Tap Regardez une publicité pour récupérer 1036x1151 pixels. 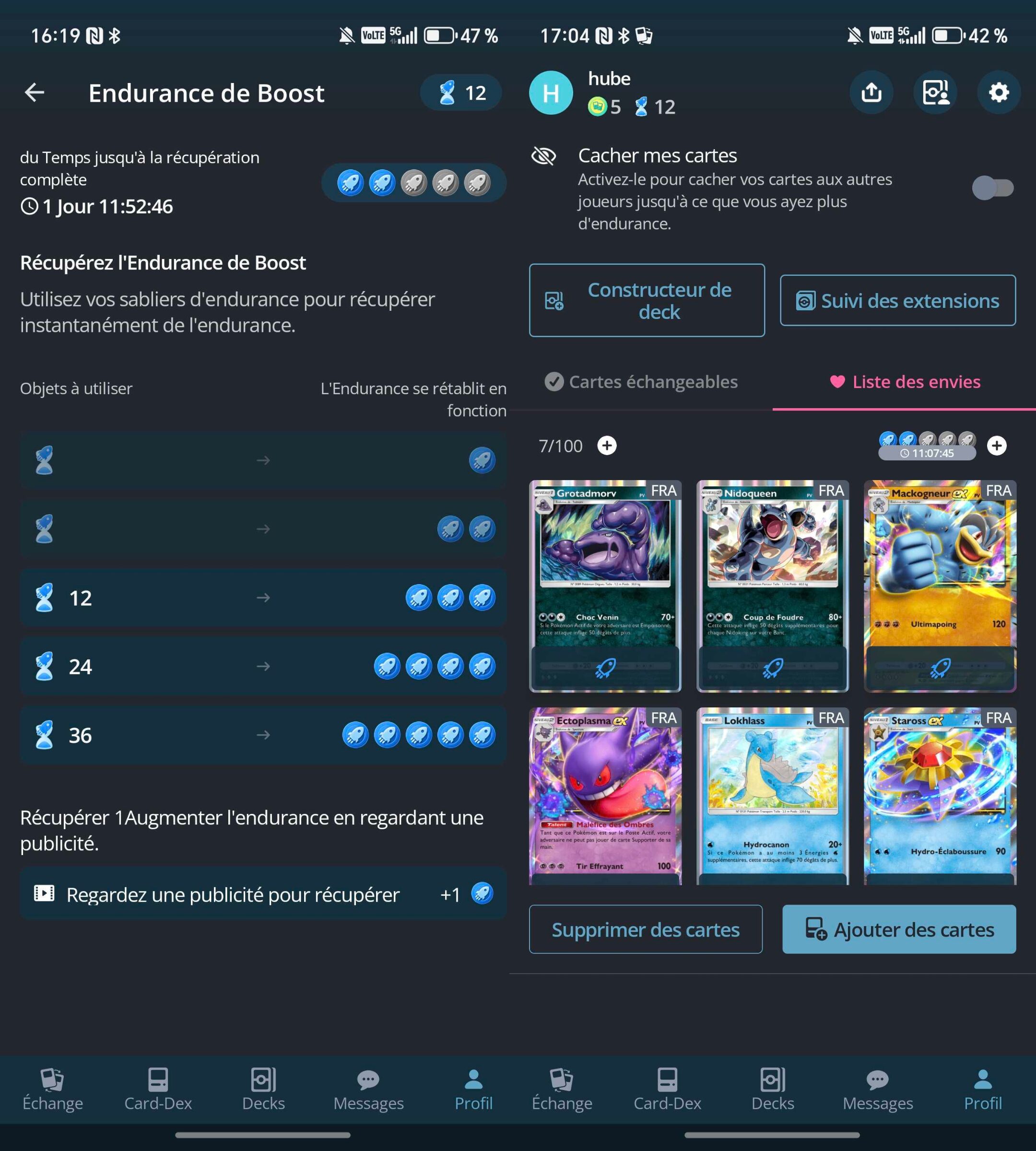click(x=263, y=894)
